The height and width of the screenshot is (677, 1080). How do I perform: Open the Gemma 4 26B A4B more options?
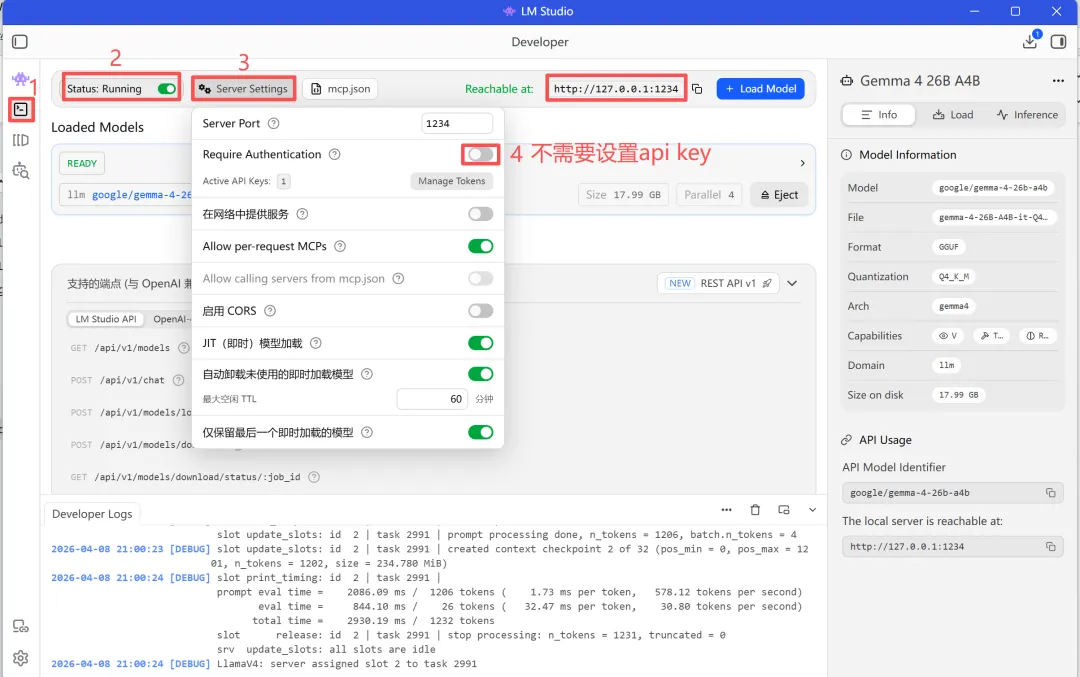click(1058, 81)
